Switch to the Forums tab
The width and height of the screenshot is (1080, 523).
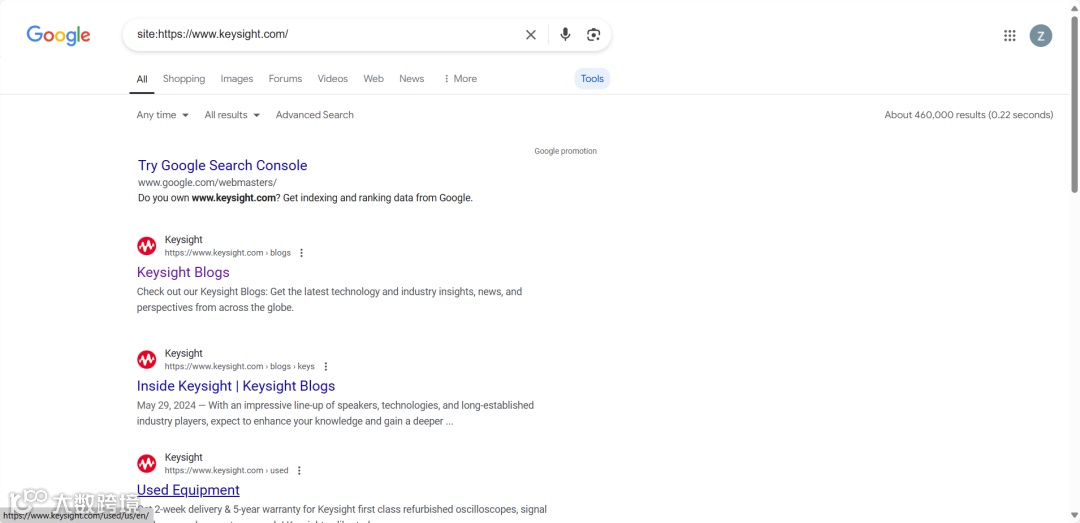click(285, 79)
